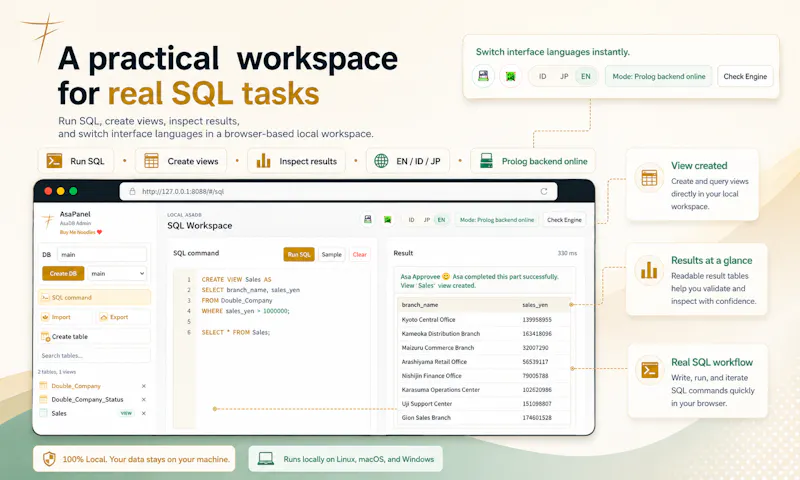Remove the Double_Company_Status table with its X

pyautogui.click(x=143, y=399)
